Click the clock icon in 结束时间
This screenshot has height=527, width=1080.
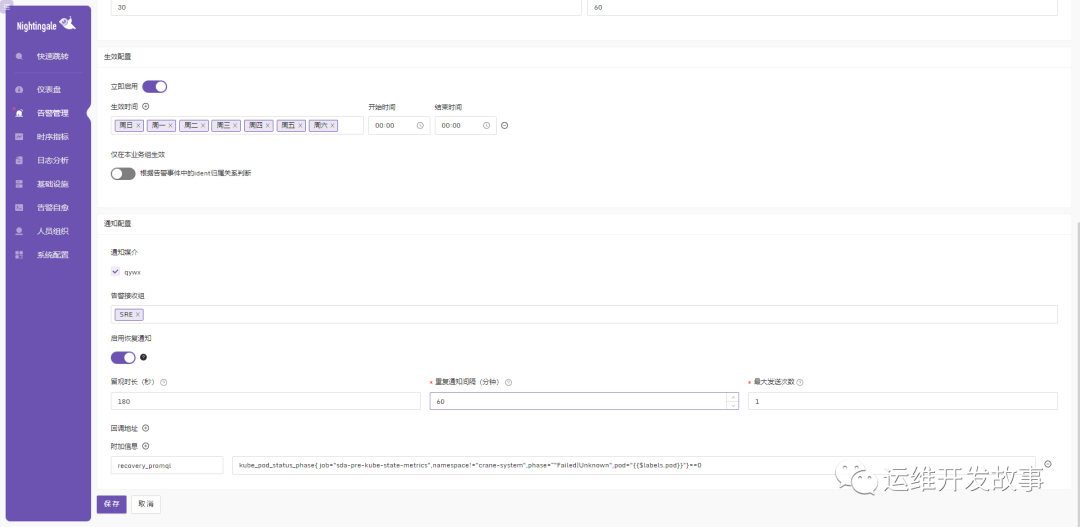pyautogui.click(x=486, y=125)
